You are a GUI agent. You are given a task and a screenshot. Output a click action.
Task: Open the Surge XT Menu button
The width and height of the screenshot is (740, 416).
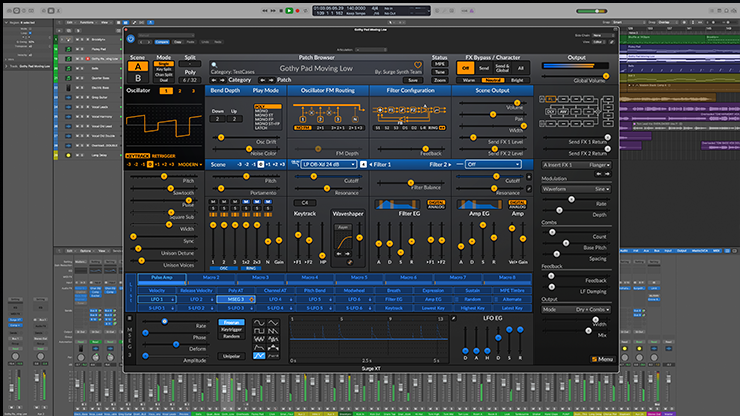(602, 359)
